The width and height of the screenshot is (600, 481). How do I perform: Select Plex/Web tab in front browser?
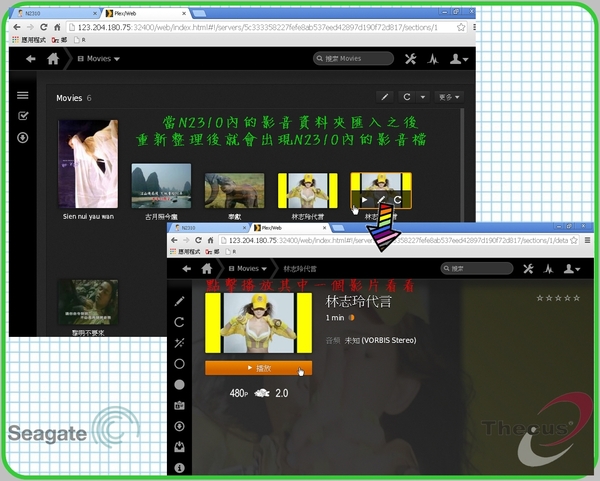click(290, 228)
